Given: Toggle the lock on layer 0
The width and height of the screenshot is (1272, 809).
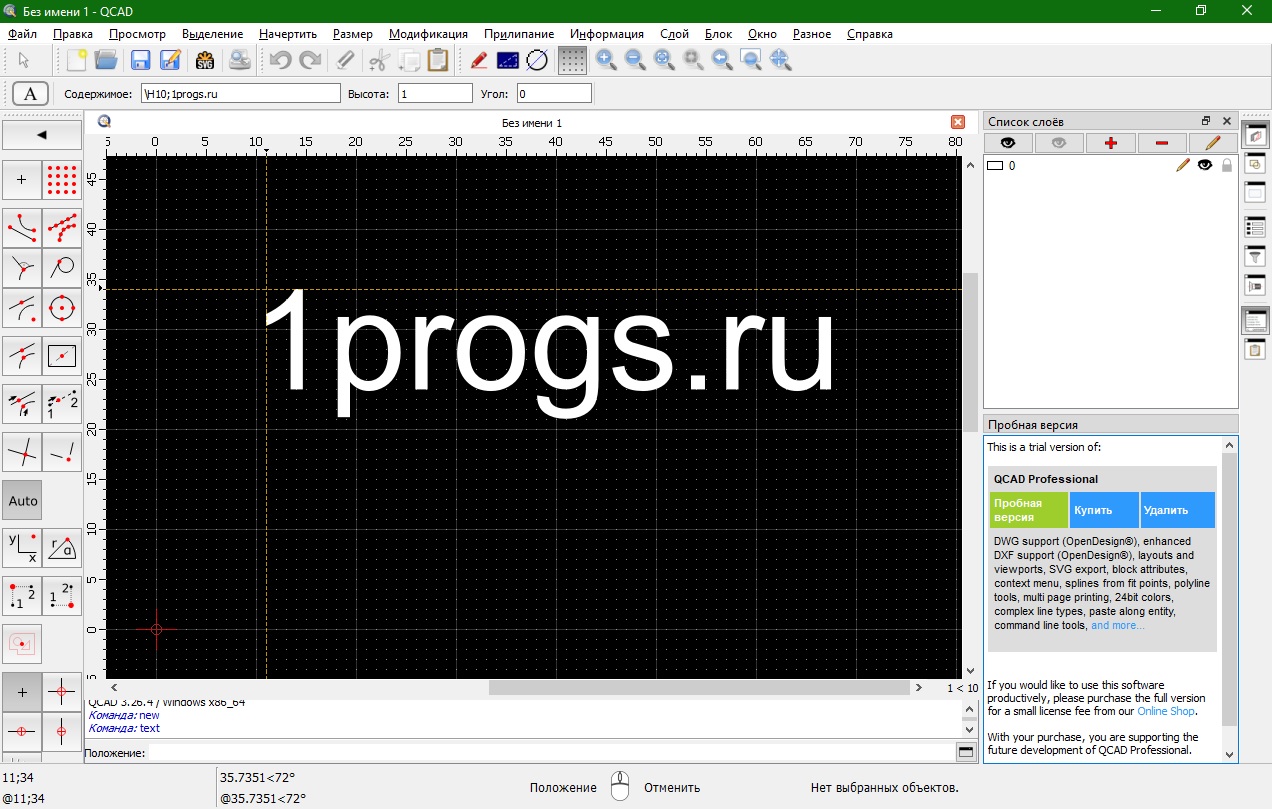Looking at the screenshot, I should (1227, 165).
